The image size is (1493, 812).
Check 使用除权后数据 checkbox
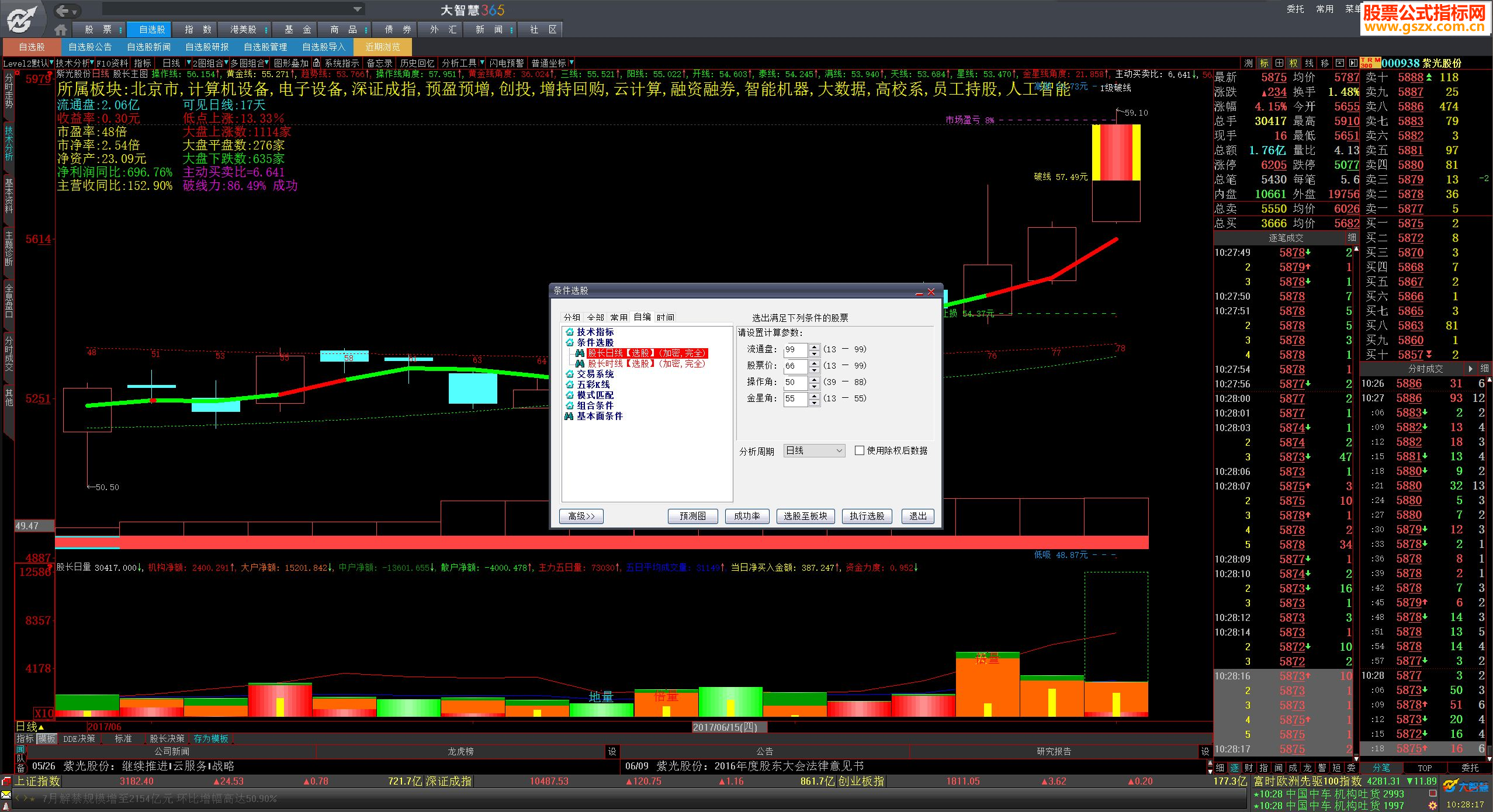point(860,450)
